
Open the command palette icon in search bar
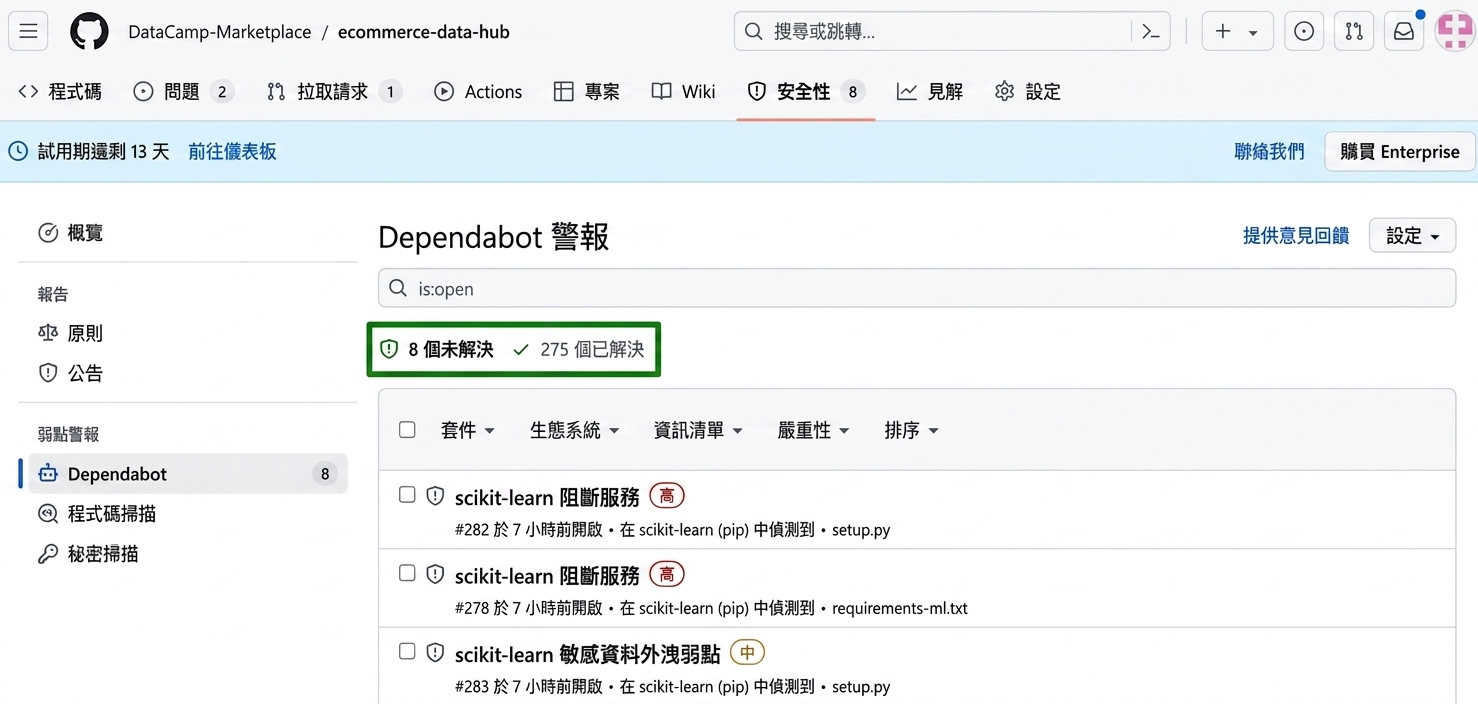(x=1151, y=32)
